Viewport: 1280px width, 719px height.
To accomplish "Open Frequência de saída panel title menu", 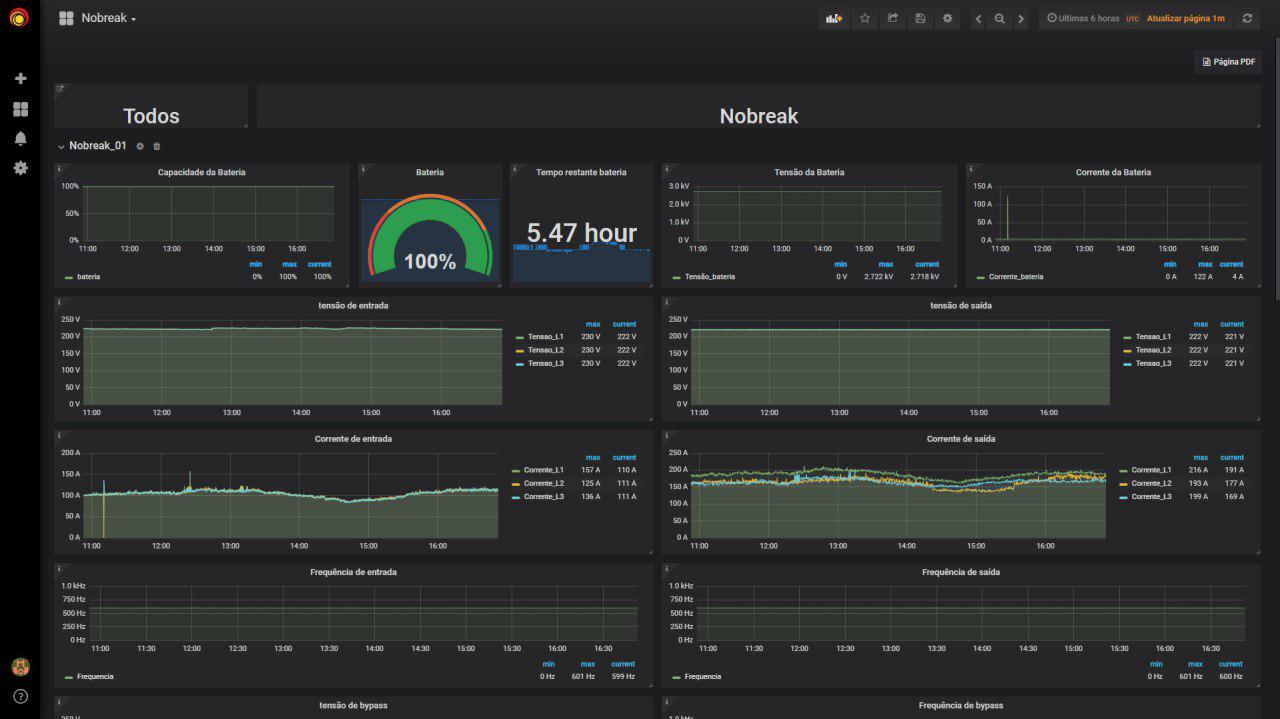I will (x=961, y=572).
